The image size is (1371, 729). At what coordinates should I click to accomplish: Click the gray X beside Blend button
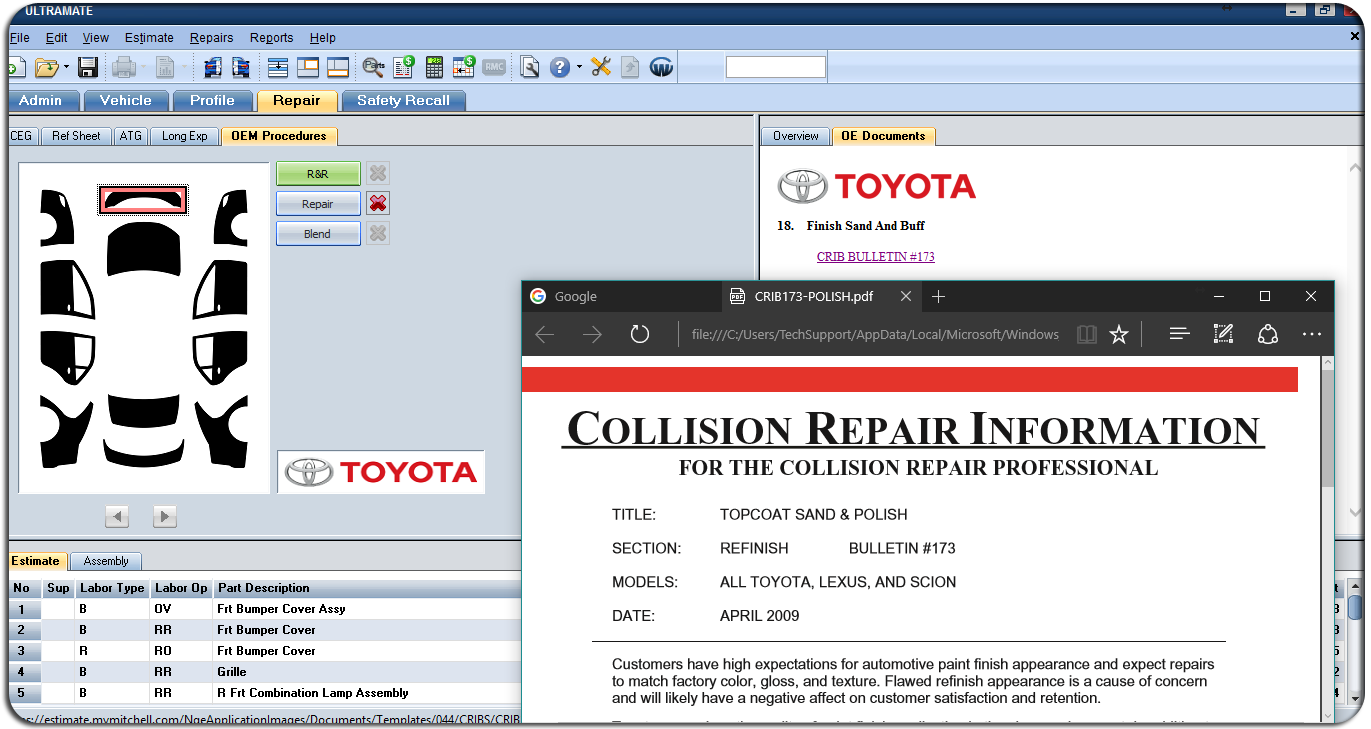pyautogui.click(x=377, y=234)
